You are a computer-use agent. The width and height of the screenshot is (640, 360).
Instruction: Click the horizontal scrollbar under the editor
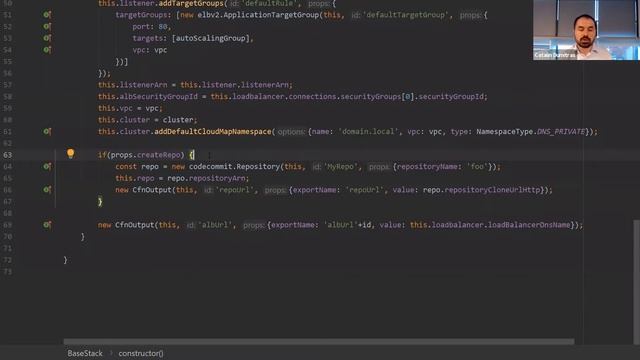tap(319, 342)
